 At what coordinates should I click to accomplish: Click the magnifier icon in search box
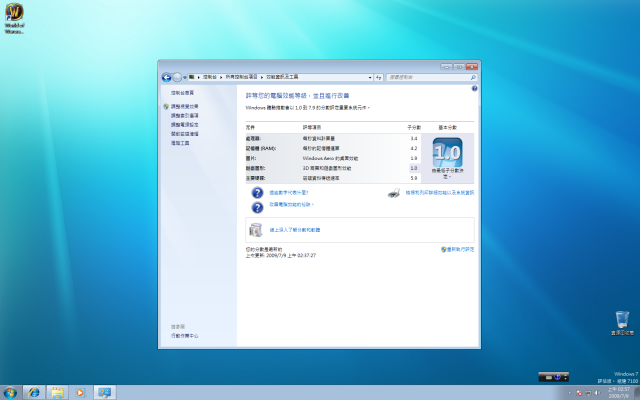(473, 77)
